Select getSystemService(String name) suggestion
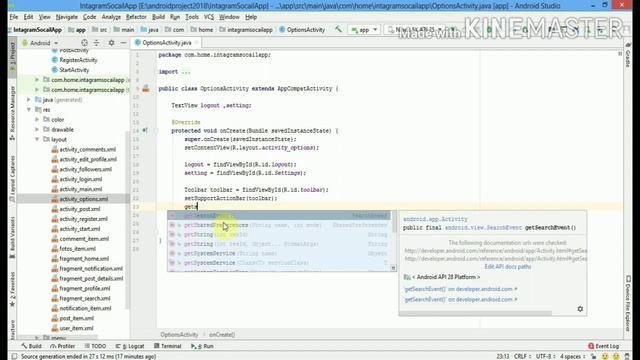Screen dimensions: 640x360 click(279, 253)
